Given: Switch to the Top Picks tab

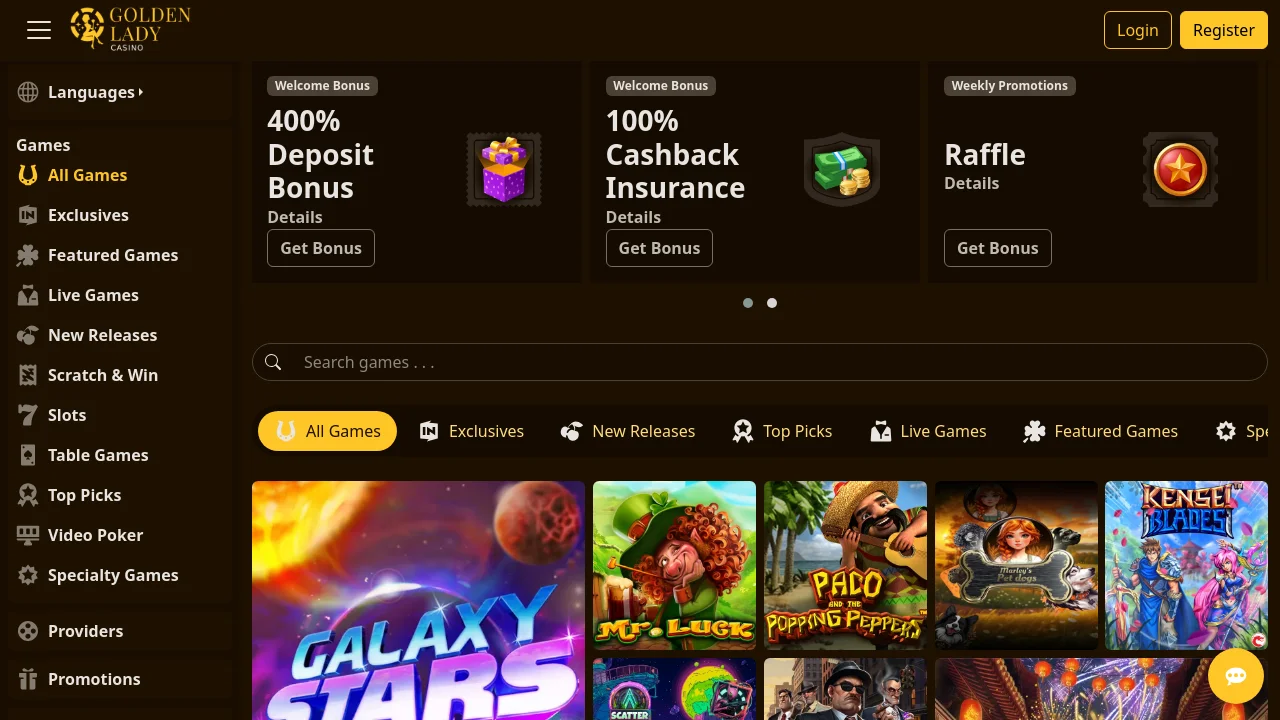Looking at the screenshot, I should point(782,431).
